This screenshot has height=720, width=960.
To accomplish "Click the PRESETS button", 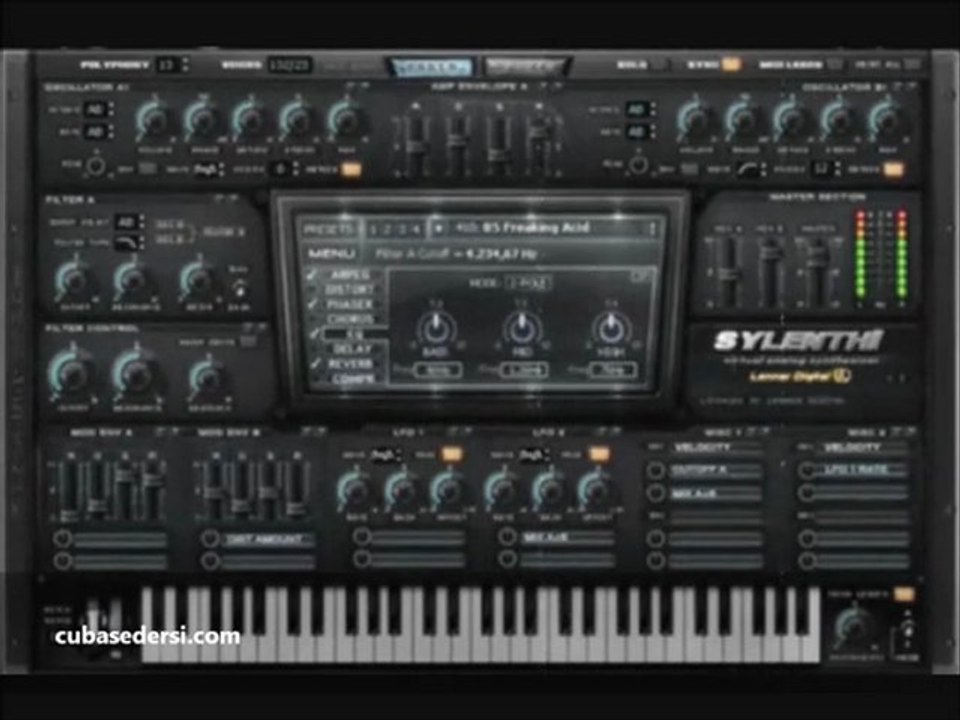I will [330, 229].
